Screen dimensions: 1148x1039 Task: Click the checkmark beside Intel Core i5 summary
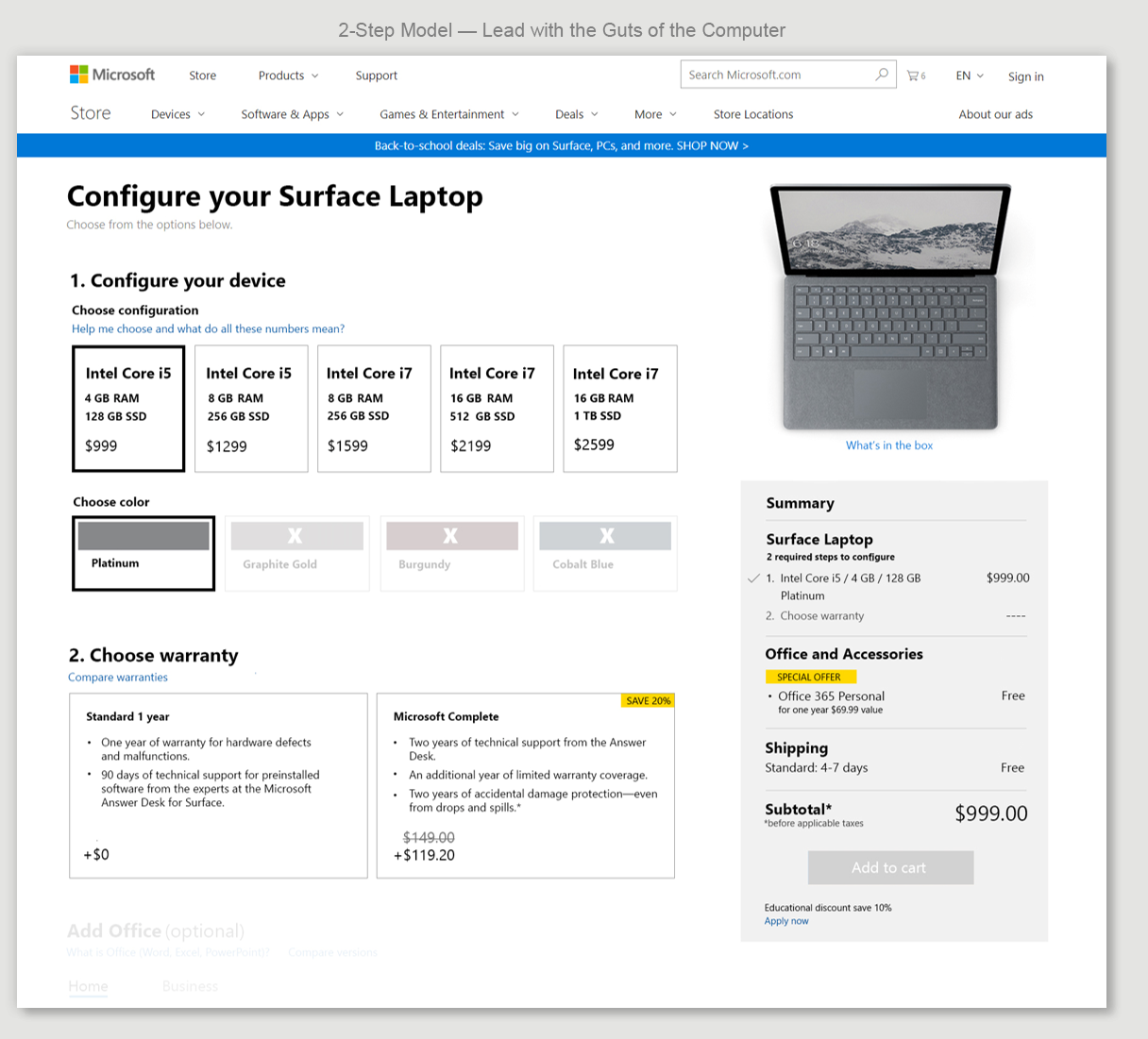753,578
